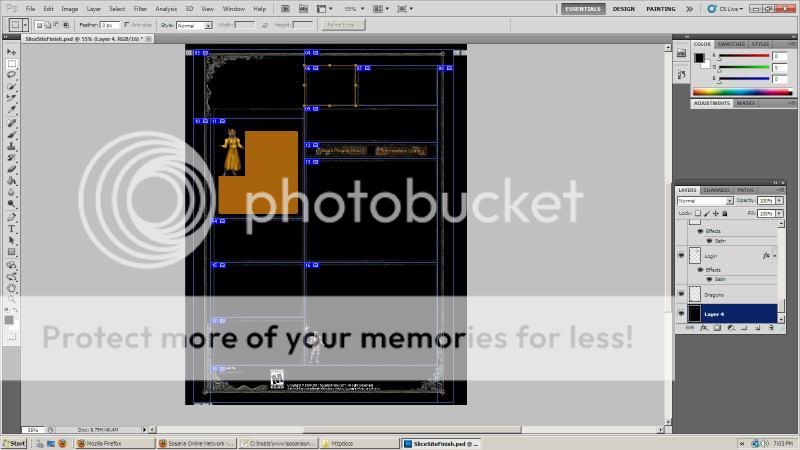
Task: Select the Spot Healing Brush tool
Action: [x=11, y=123]
